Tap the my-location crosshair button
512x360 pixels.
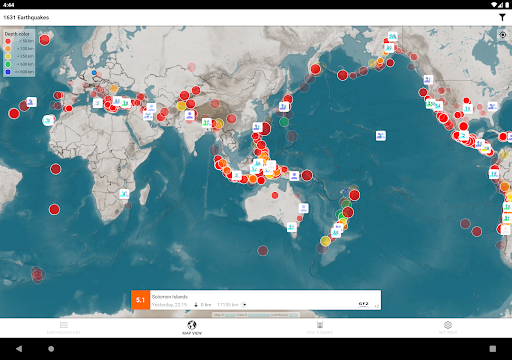click(x=503, y=35)
